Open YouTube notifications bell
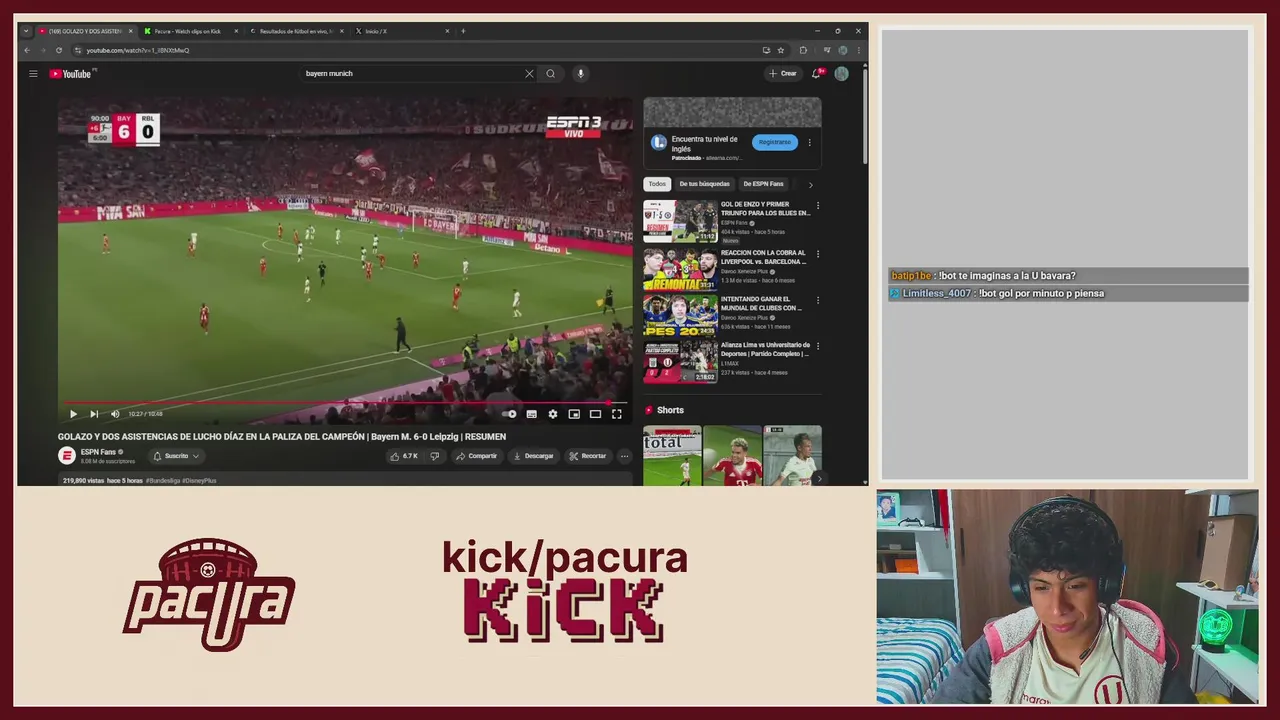 click(x=818, y=73)
